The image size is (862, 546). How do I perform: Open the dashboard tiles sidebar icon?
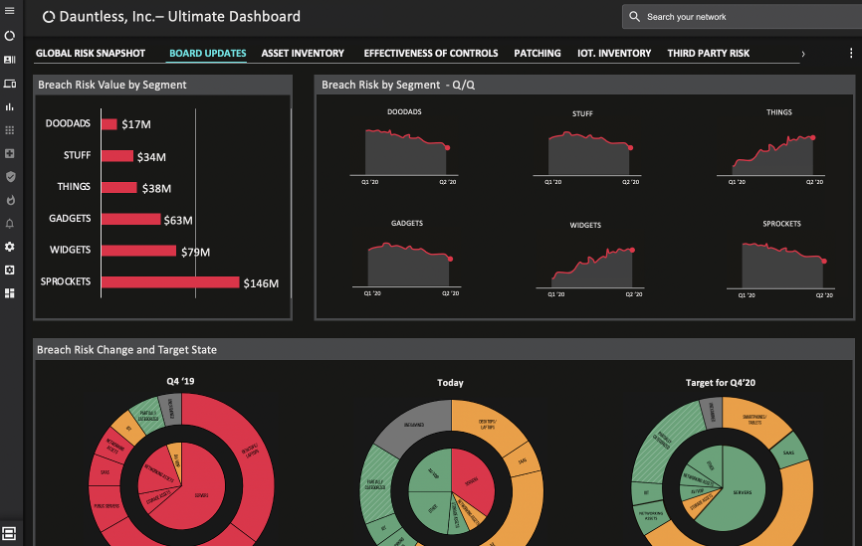point(9,293)
